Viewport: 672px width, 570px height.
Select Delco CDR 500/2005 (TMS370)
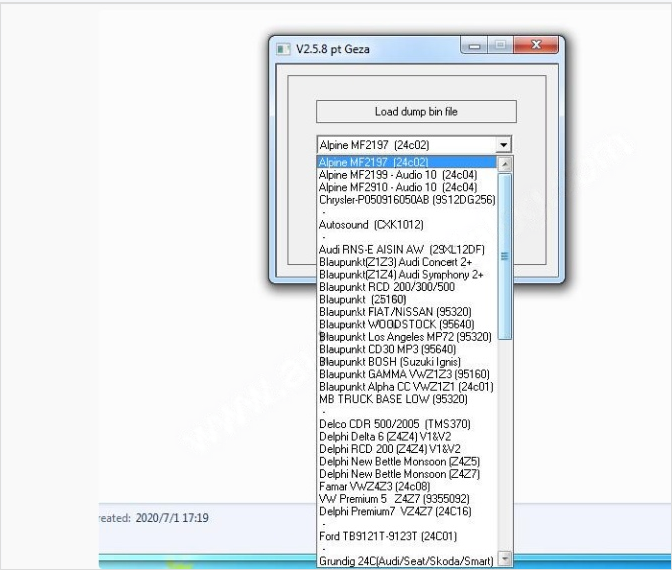pos(407,423)
